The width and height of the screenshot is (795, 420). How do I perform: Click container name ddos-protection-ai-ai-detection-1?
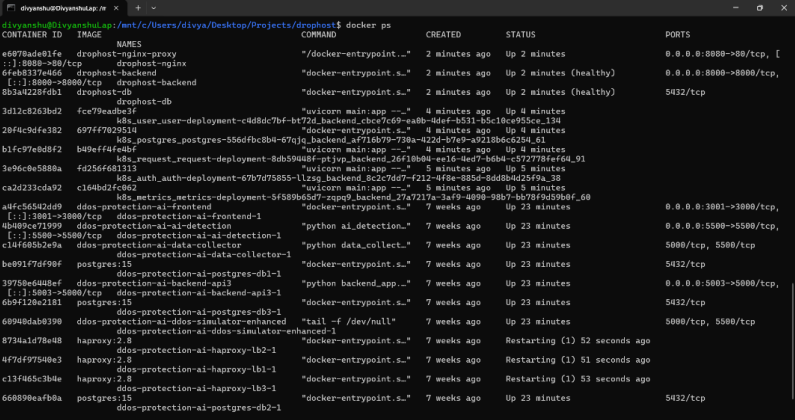pos(199,235)
